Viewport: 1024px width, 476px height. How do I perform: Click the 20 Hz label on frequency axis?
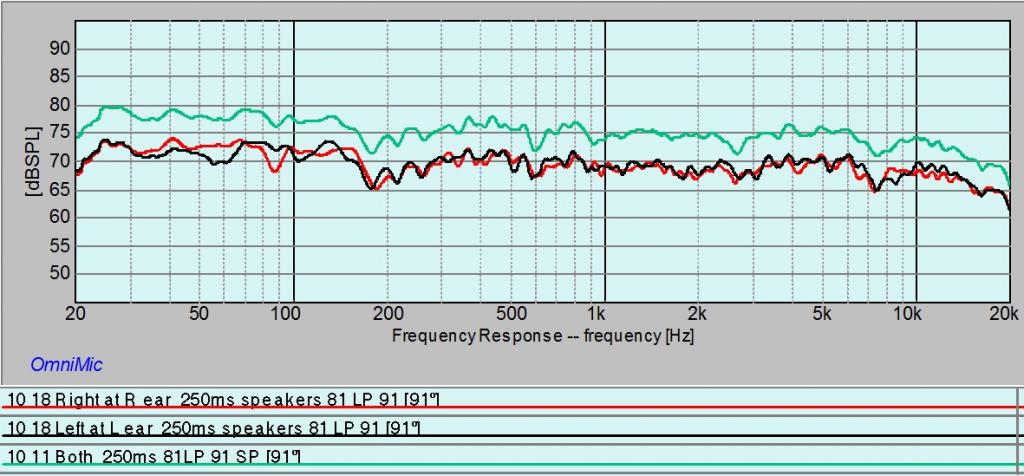pos(76,313)
